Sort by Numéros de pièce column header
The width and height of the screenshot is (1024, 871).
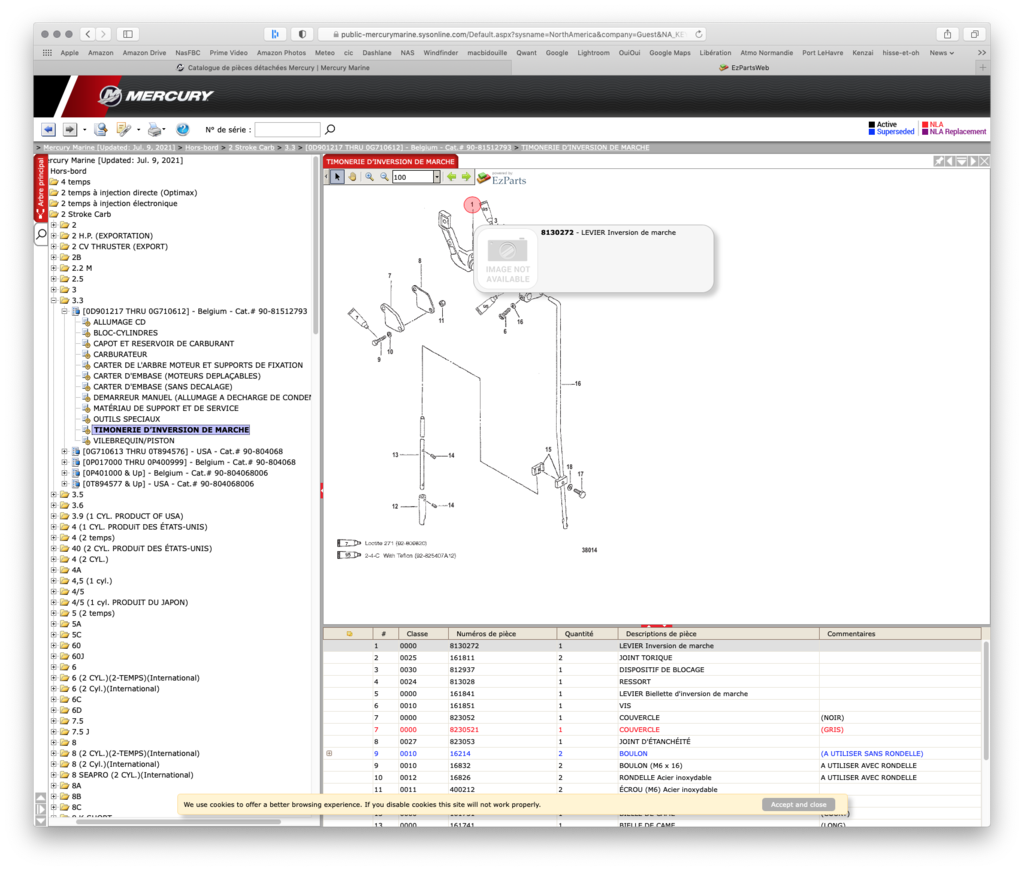point(502,633)
